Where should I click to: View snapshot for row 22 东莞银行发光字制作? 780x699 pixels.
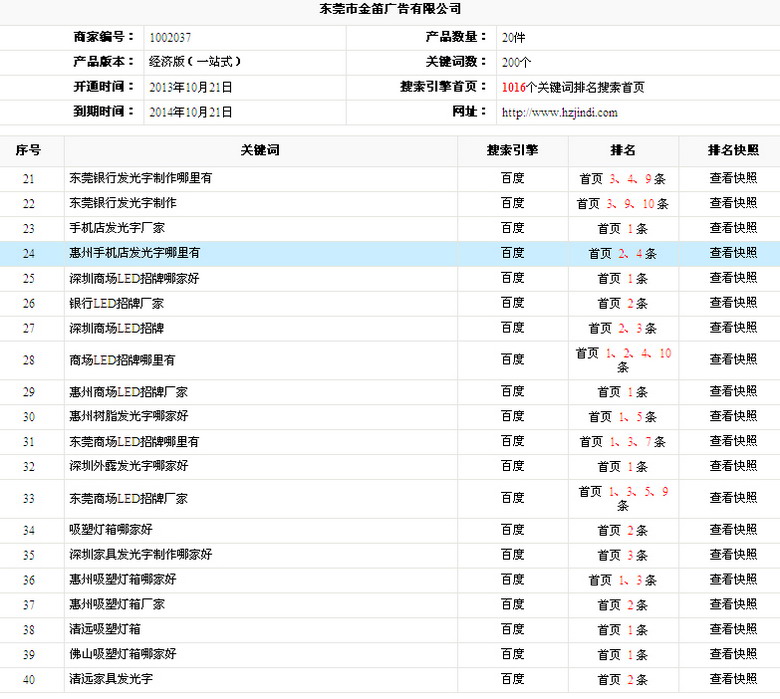(733, 203)
